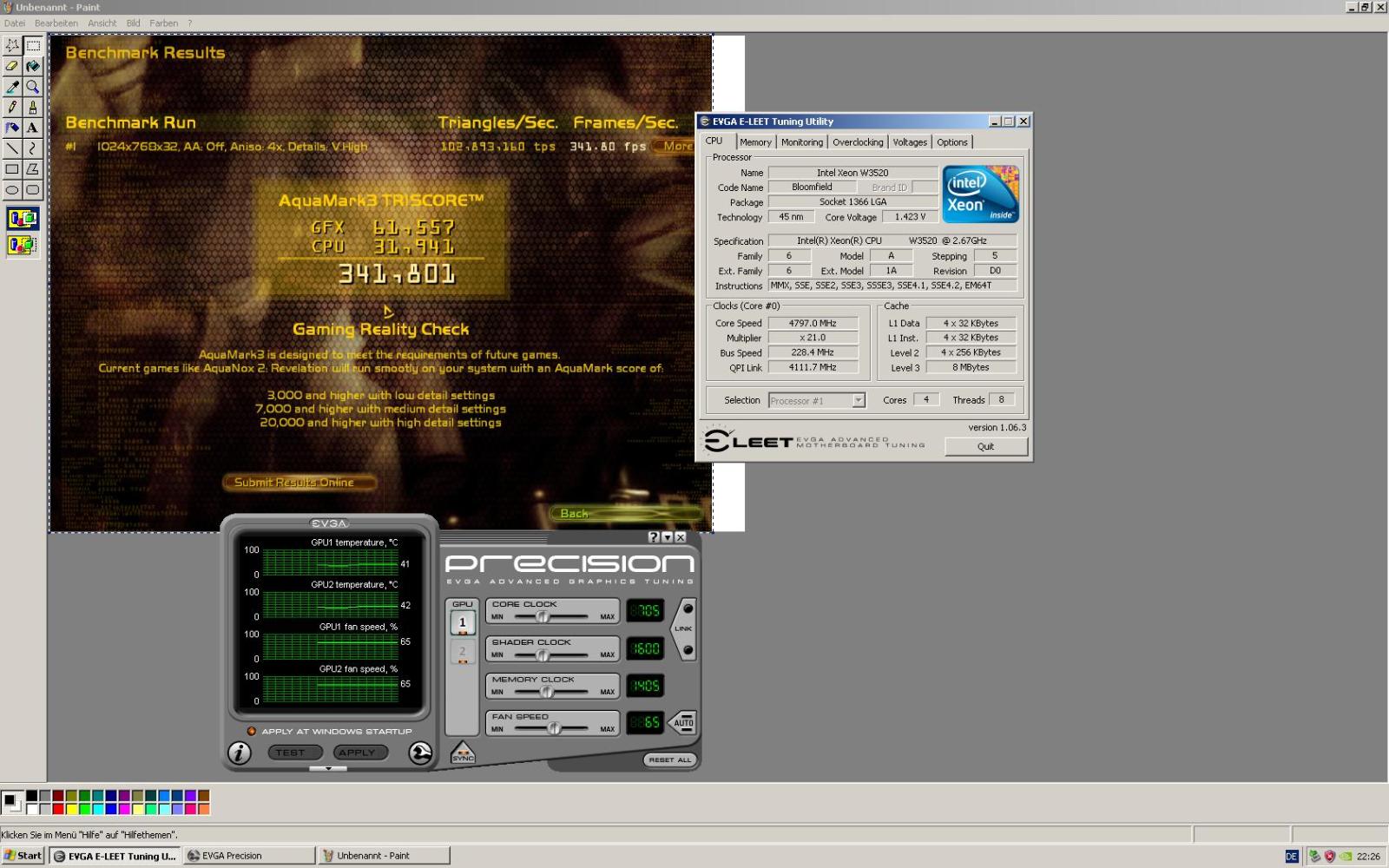This screenshot has width=1389, height=868.
Task: Select the Magnifier tool in Paint
Action: click(33, 87)
